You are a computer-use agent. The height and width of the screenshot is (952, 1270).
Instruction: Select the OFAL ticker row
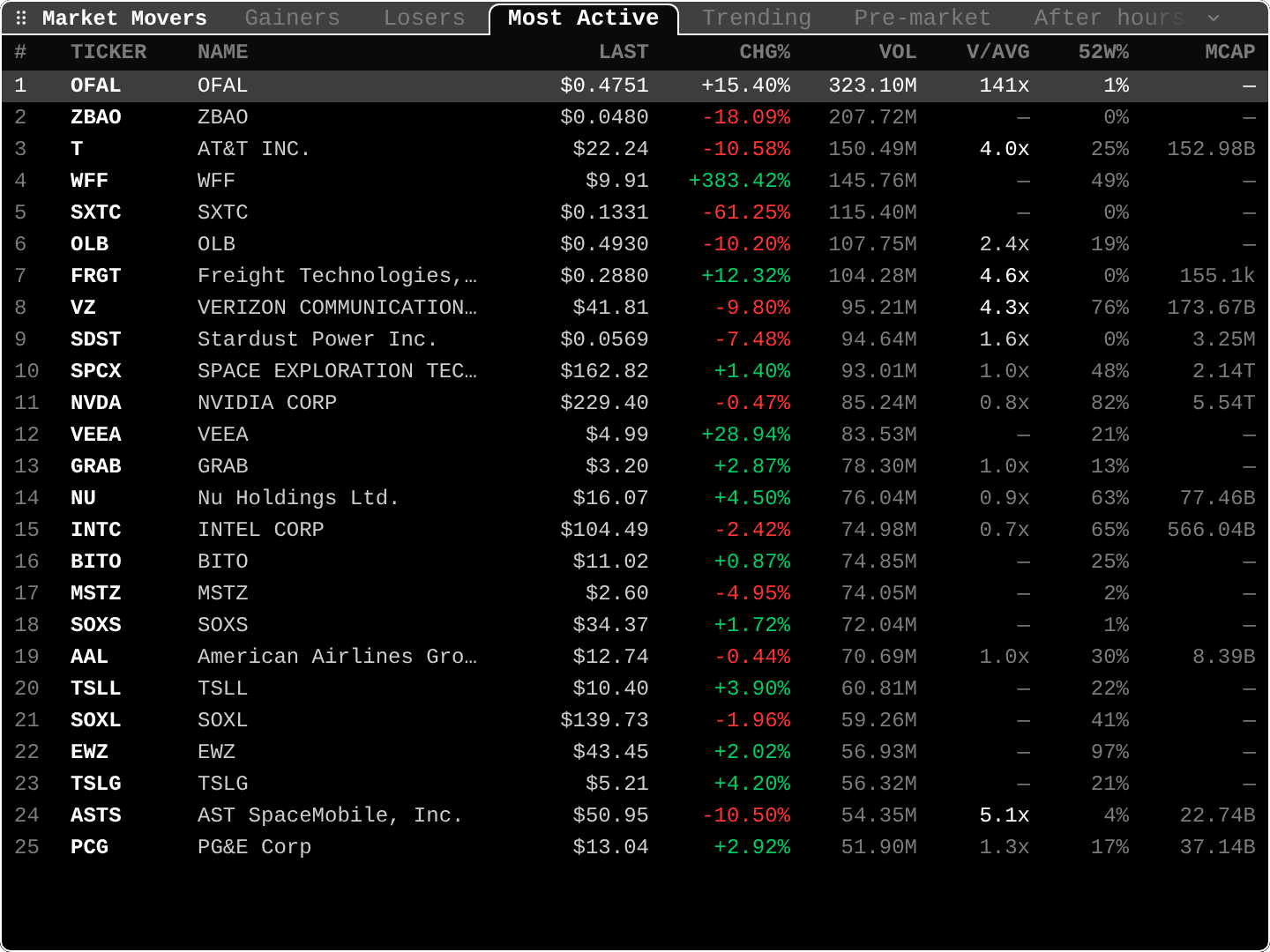pyautogui.click(x=635, y=86)
